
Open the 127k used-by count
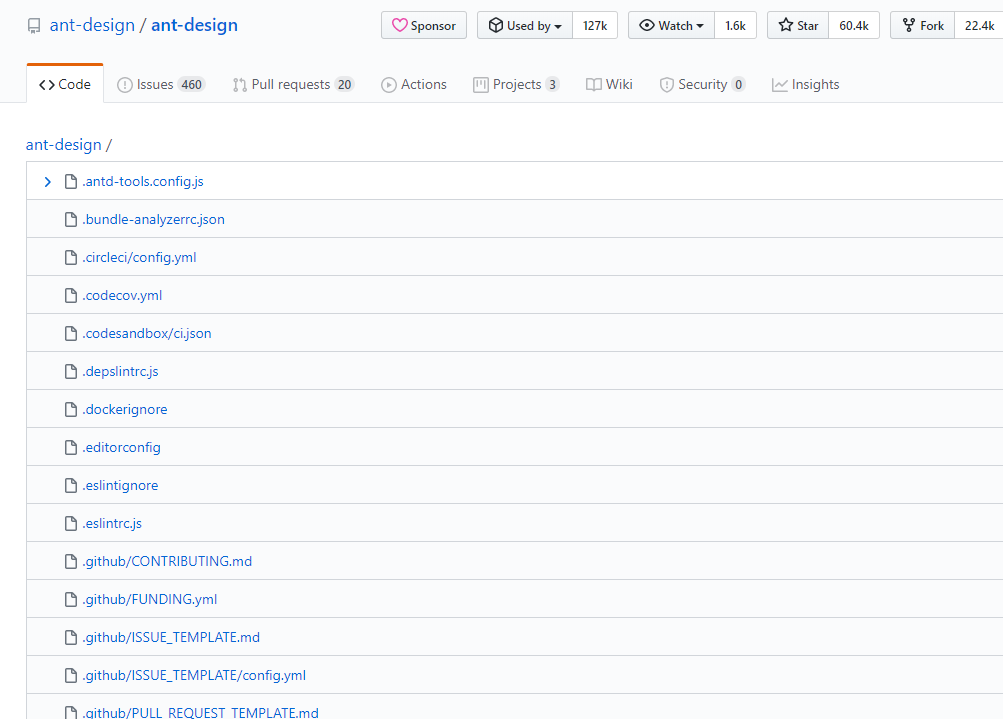tap(595, 26)
